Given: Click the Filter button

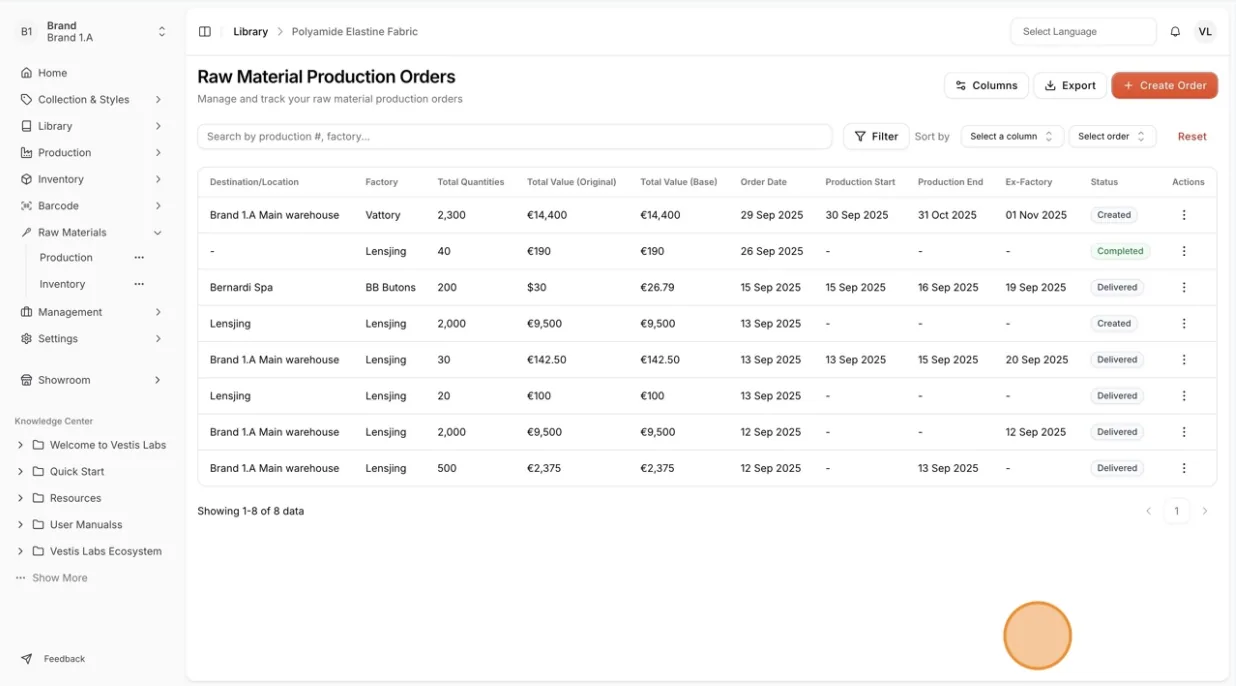Looking at the screenshot, I should 876,136.
